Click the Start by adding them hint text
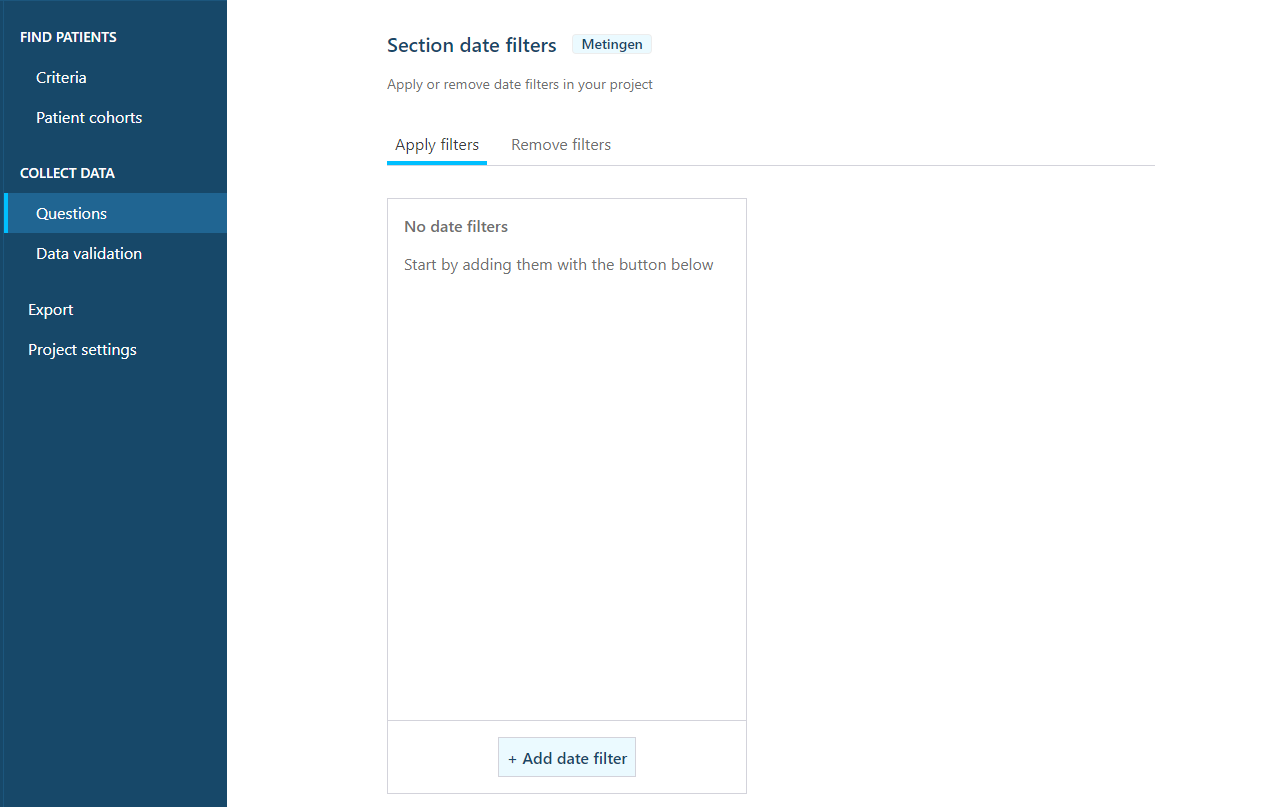Image resolution: width=1272 pixels, height=807 pixels. [559, 265]
